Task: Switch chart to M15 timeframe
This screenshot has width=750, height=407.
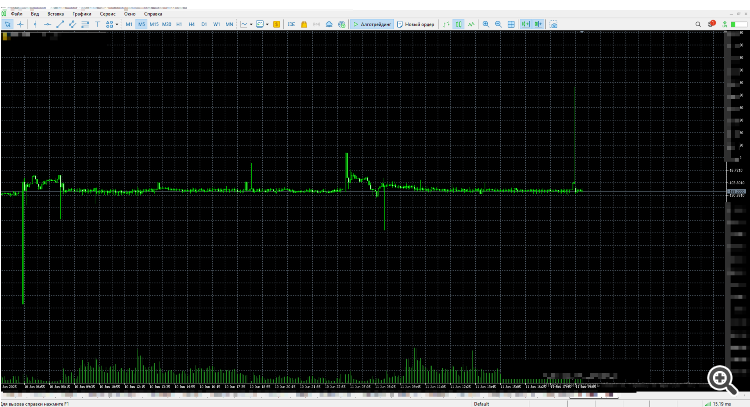Action: coord(154,24)
